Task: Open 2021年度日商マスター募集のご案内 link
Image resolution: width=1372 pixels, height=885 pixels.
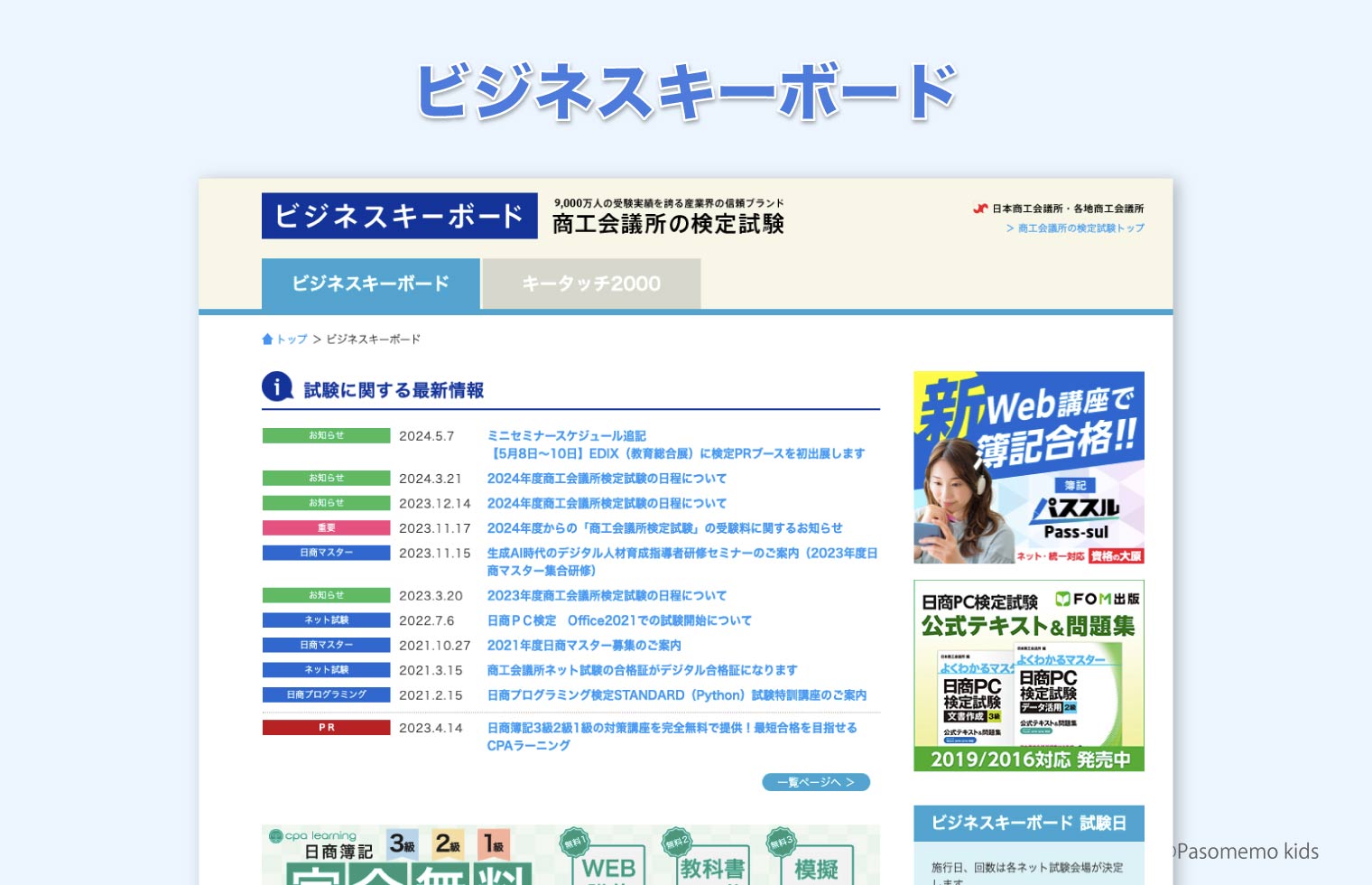Action: [584, 646]
